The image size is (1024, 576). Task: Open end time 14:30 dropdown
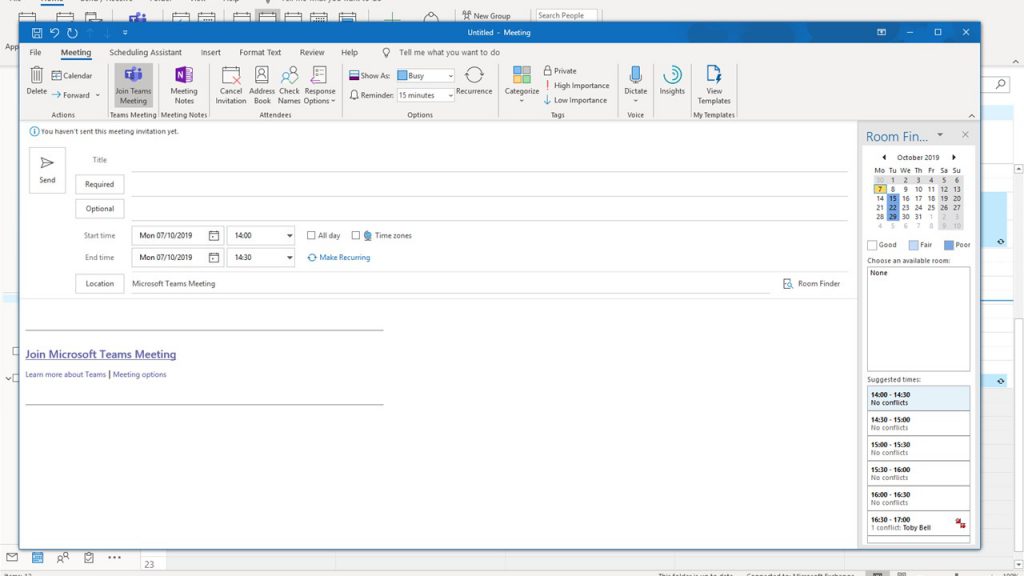289,258
